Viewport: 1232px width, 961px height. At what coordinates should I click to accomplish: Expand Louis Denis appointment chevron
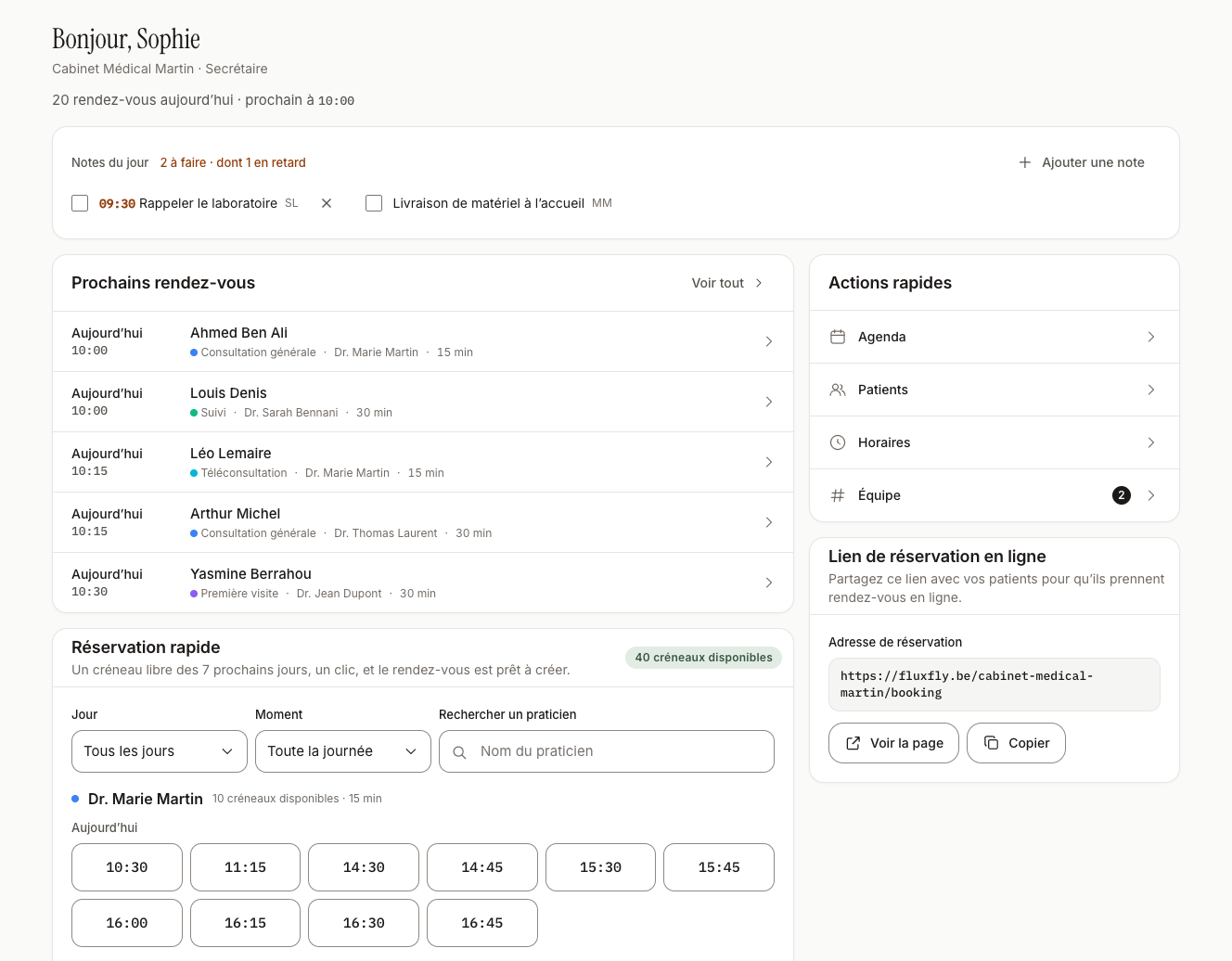pyautogui.click(x=769, y=402)
